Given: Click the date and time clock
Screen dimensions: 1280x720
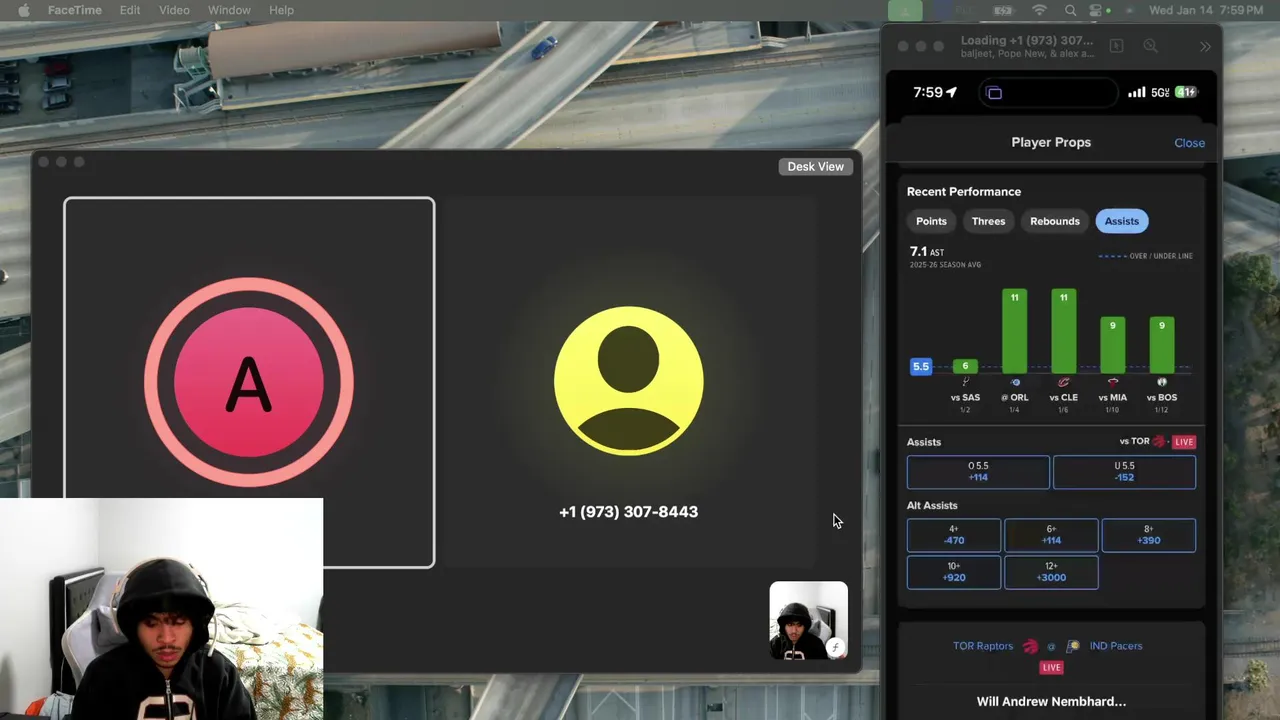Looking at the screenshot, I should (x=1206, y=10).
